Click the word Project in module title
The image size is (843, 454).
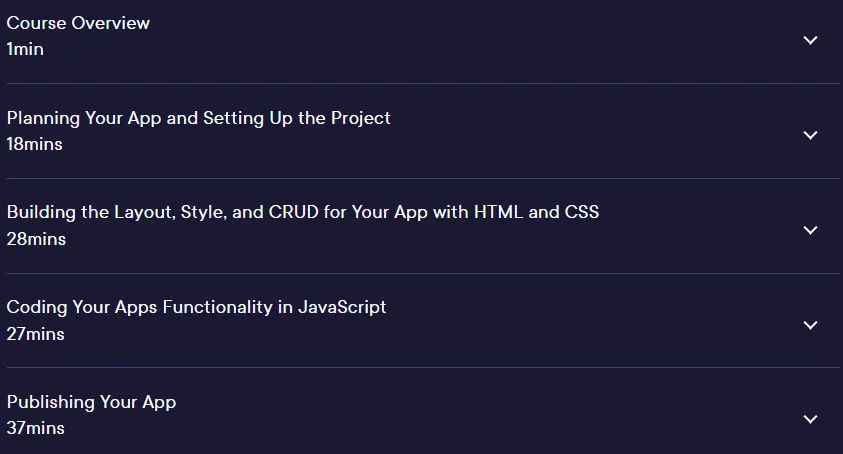click(x=361, y=118)
